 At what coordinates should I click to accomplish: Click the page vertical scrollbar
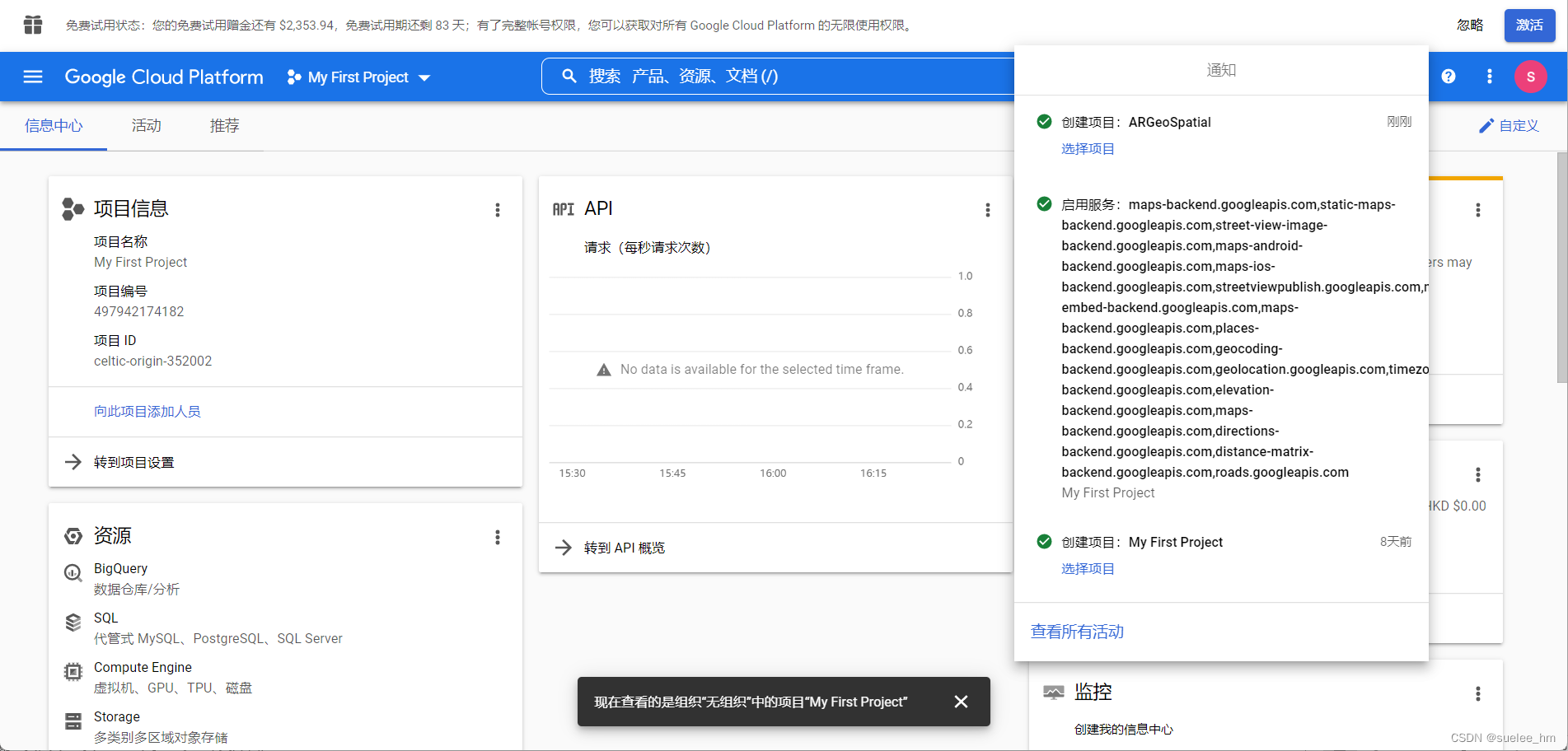(x=1561, y=268)
